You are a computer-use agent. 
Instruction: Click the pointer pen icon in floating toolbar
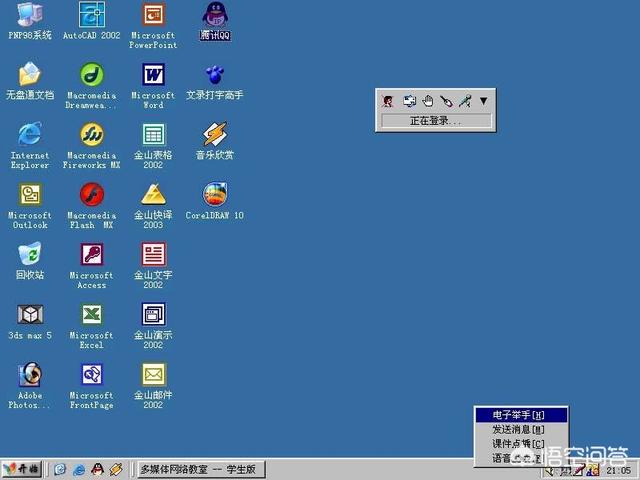(x=446, y=101)
